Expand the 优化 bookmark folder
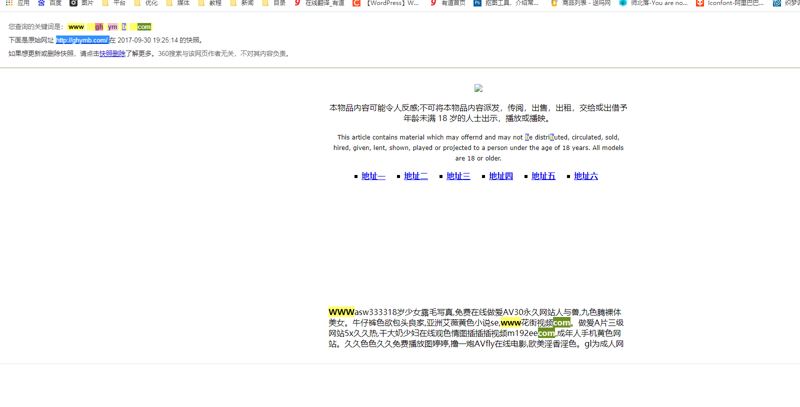The width and height of the screenshot is (800, 407). pyautogui.click(x=146, y=3)
